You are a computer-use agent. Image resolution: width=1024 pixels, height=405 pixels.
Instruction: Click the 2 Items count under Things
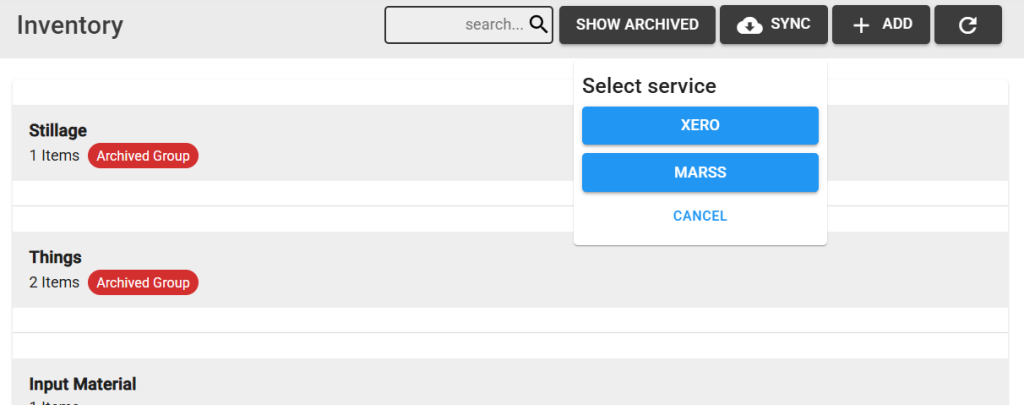click(x=54, y=282)
